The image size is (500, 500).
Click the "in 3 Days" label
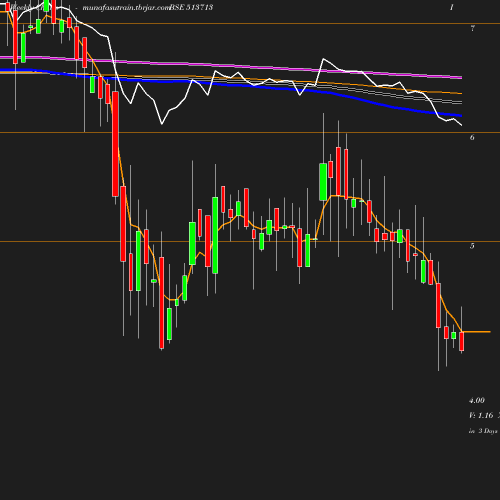coord(483,431)
